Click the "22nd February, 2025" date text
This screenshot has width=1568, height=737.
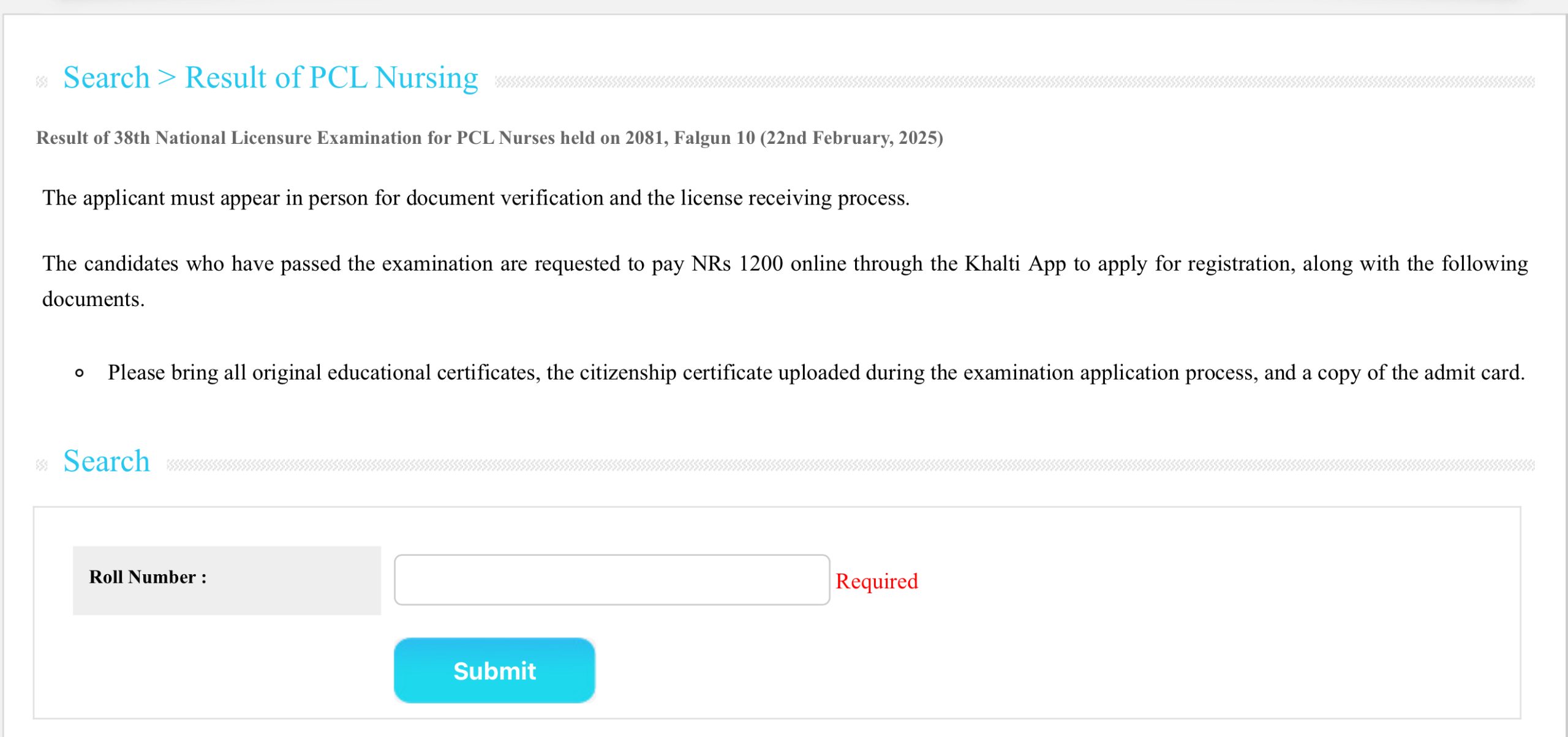point(851,138)
